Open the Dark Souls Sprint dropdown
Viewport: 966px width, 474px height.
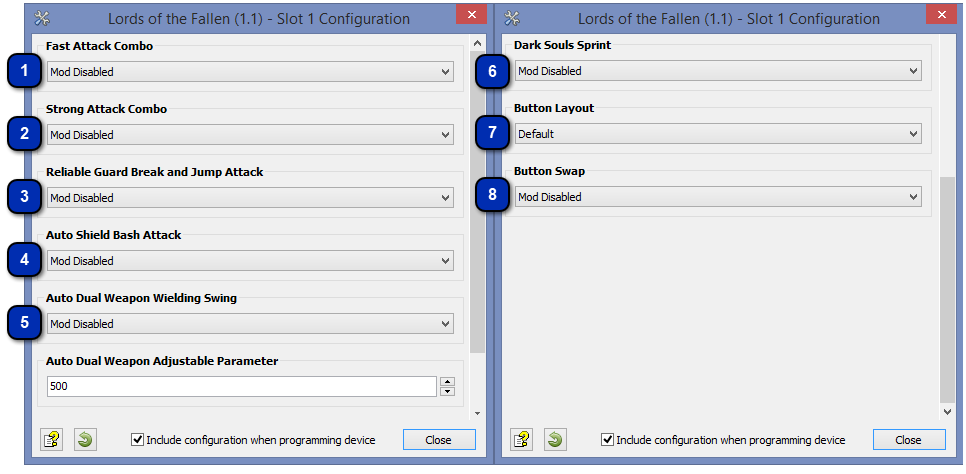[x=718, y=71]
